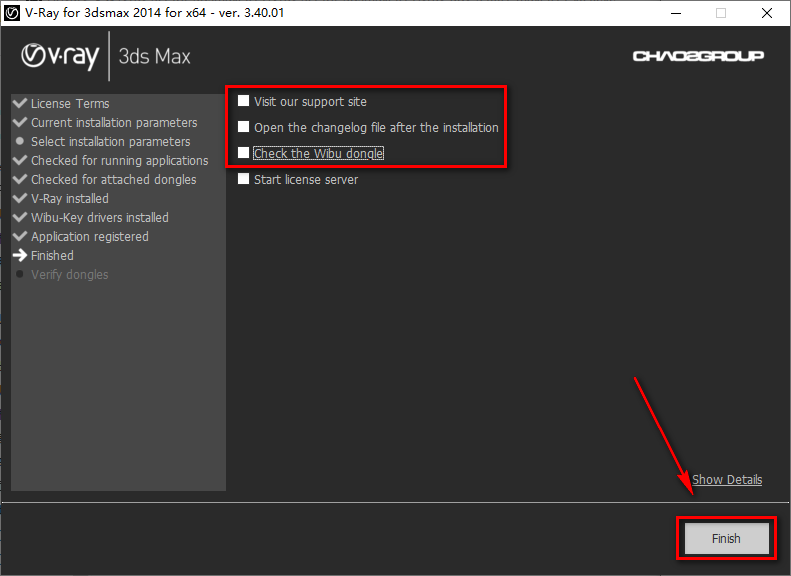Click the checkmark beside License Terms
The width and height of the screenshot is (791, 576).
20,103
